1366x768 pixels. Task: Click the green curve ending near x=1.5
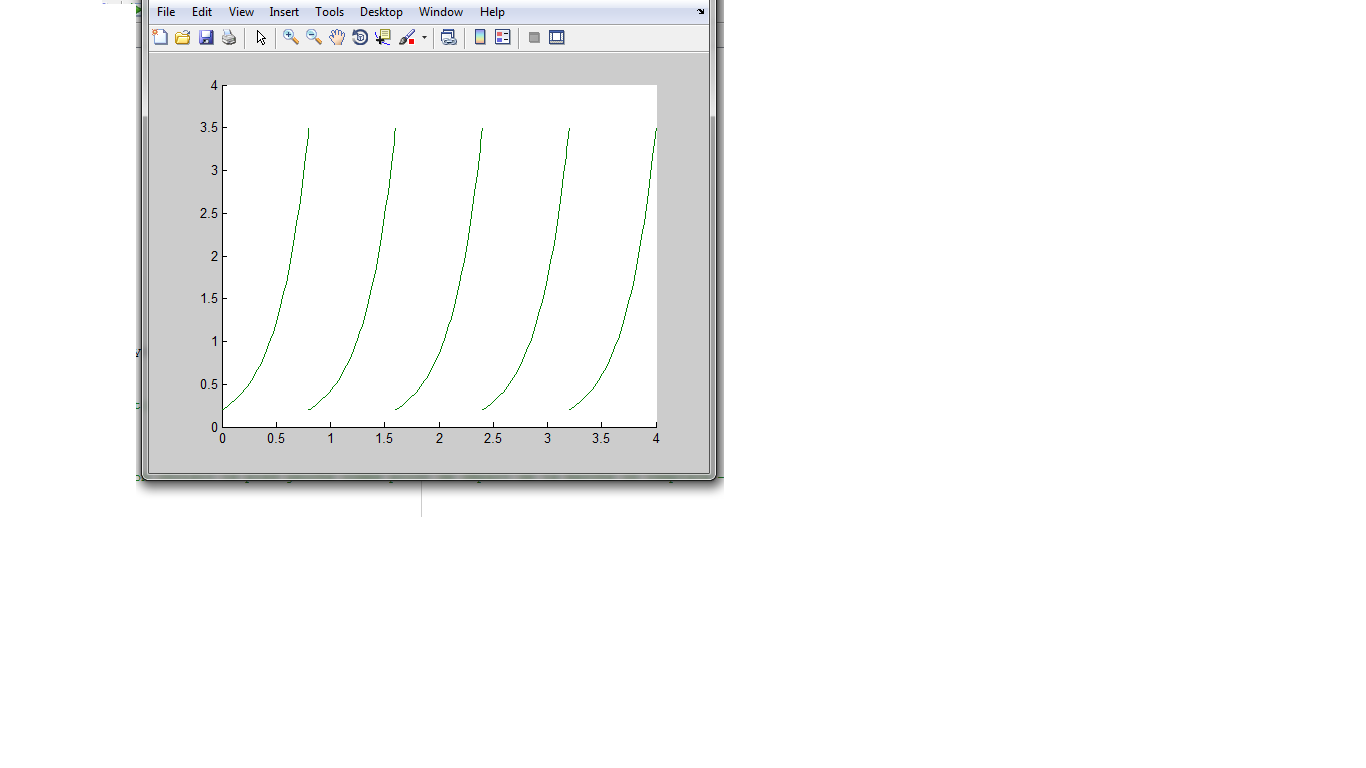(378, 270)
